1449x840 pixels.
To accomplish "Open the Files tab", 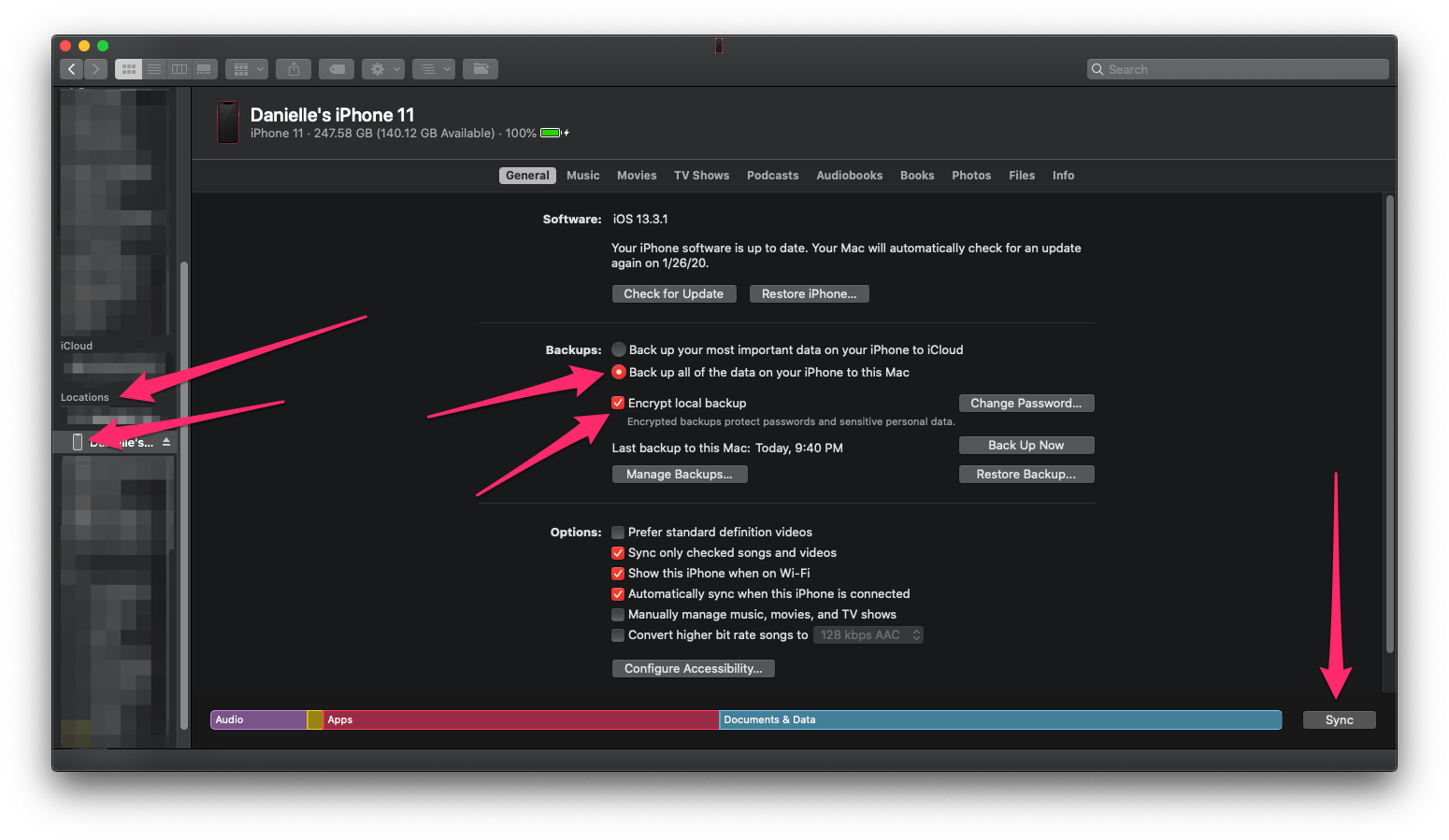I will coord(1022,176).
